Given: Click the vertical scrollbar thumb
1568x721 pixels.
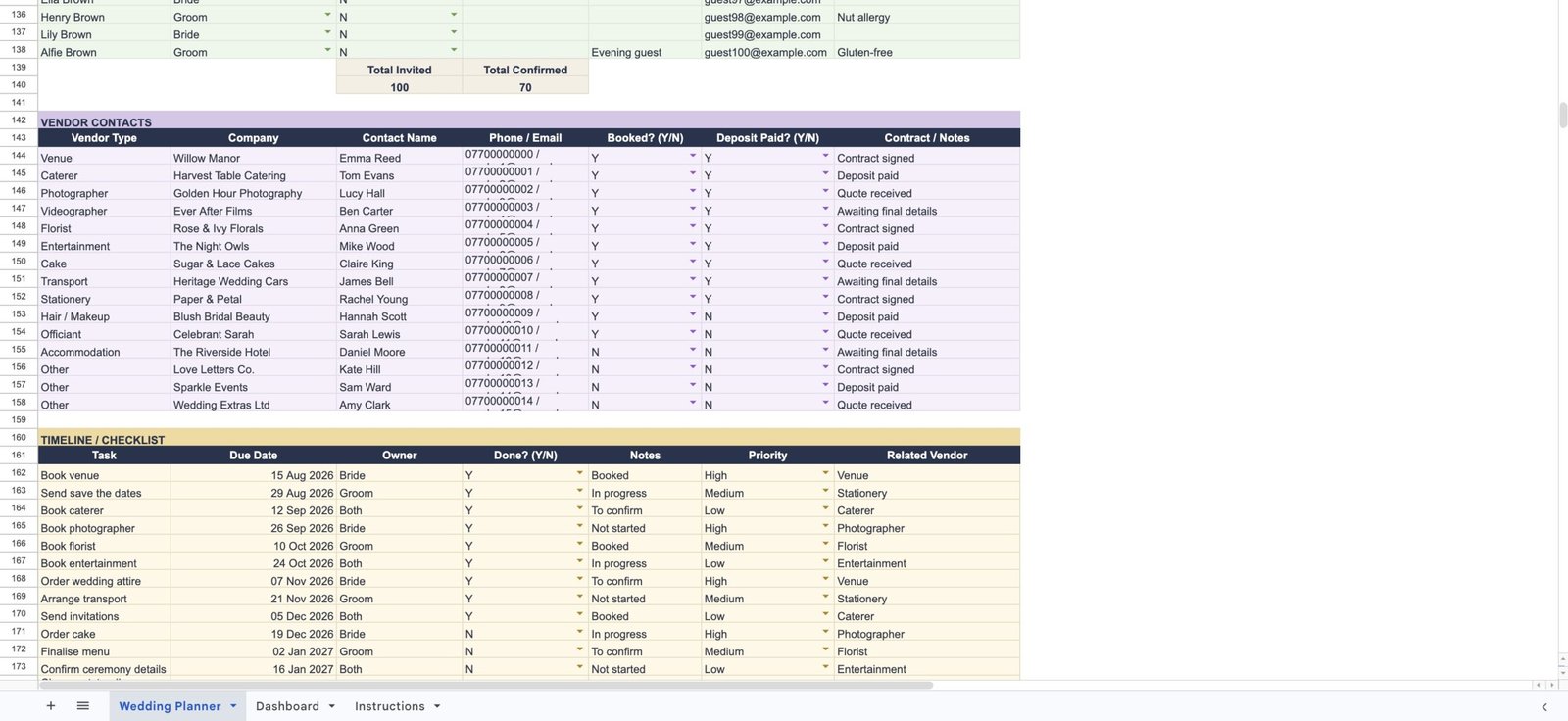Looking at the screenshot, I should 1563,115.
